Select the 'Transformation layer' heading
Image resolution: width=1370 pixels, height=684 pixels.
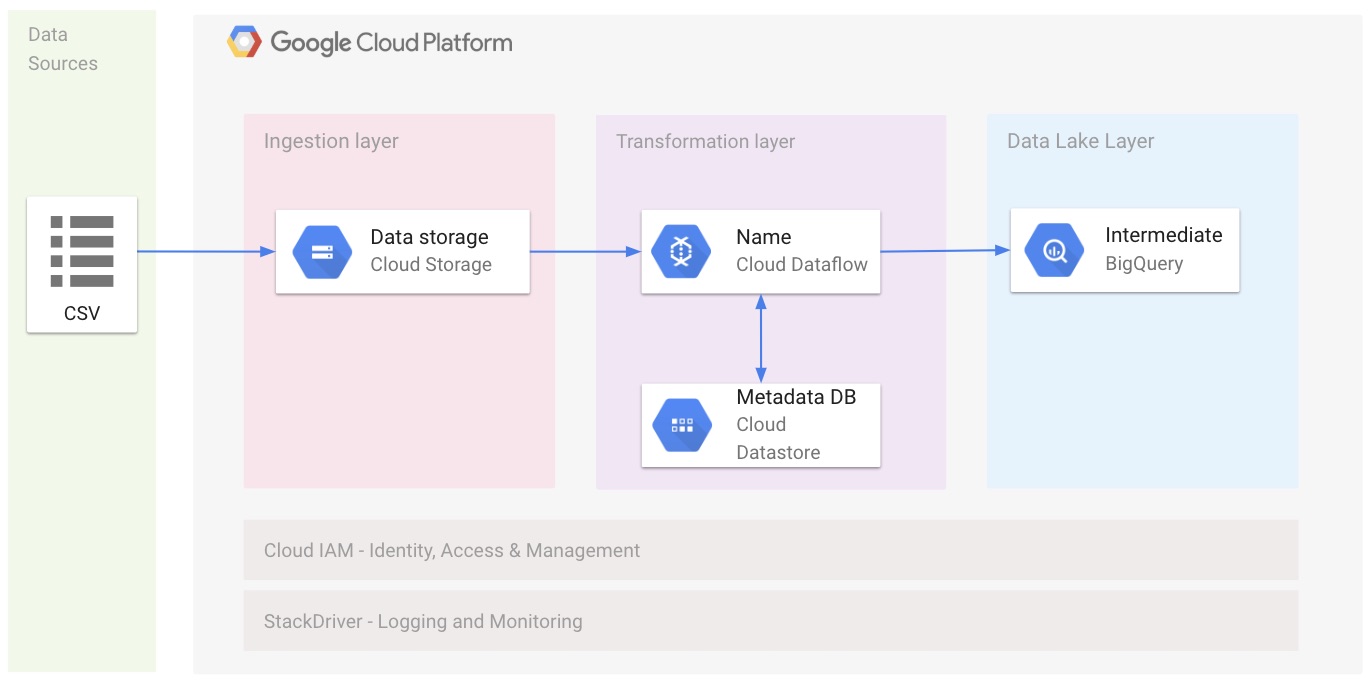pos(705,141)
